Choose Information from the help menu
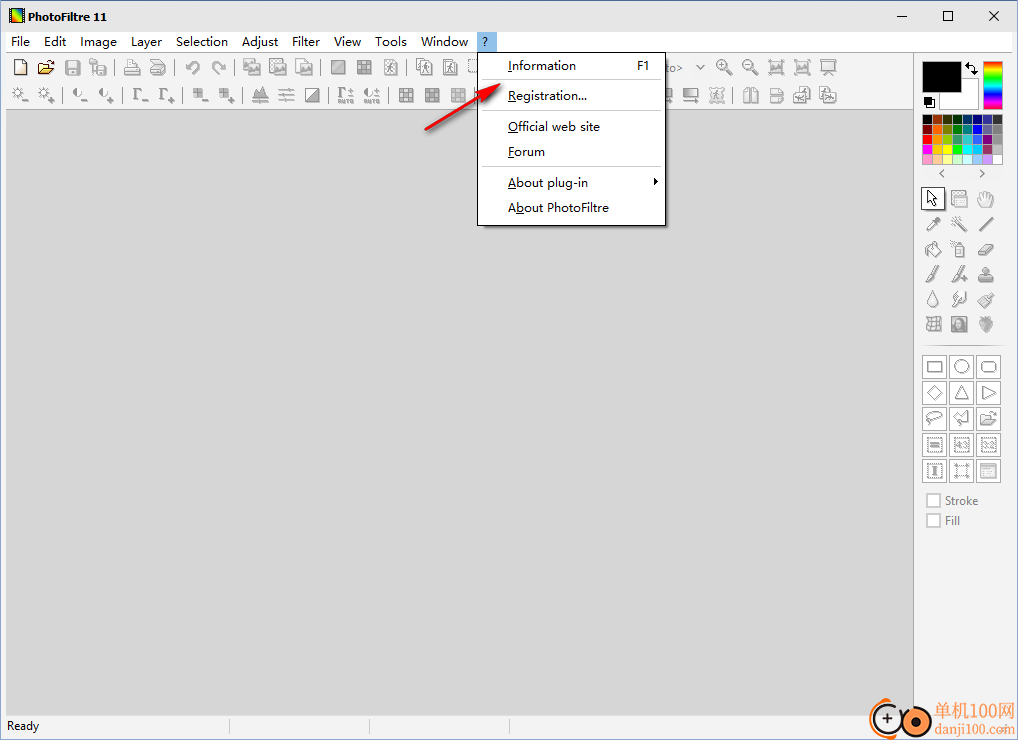Viewport: 1018px width, 740px height. coord(571,66)
